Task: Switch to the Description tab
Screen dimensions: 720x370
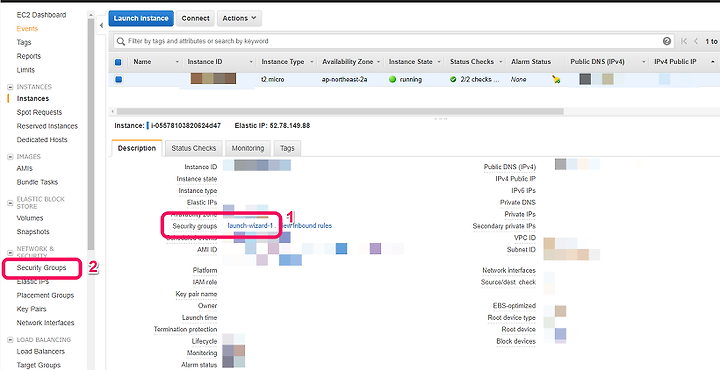Action: click(x=137, y=148)
